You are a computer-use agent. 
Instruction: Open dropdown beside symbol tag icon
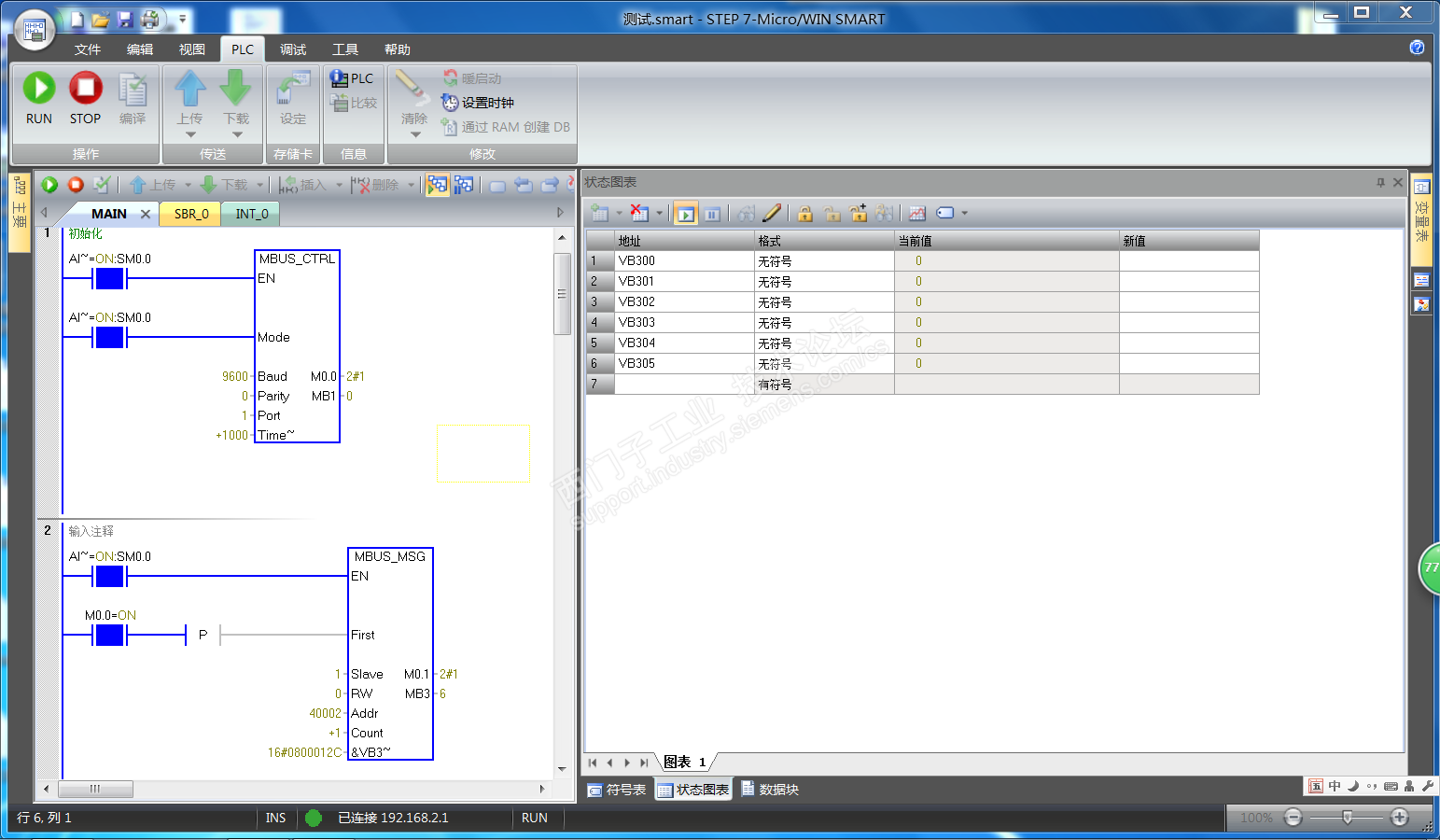pyautogui.click(x=964, y=214)
